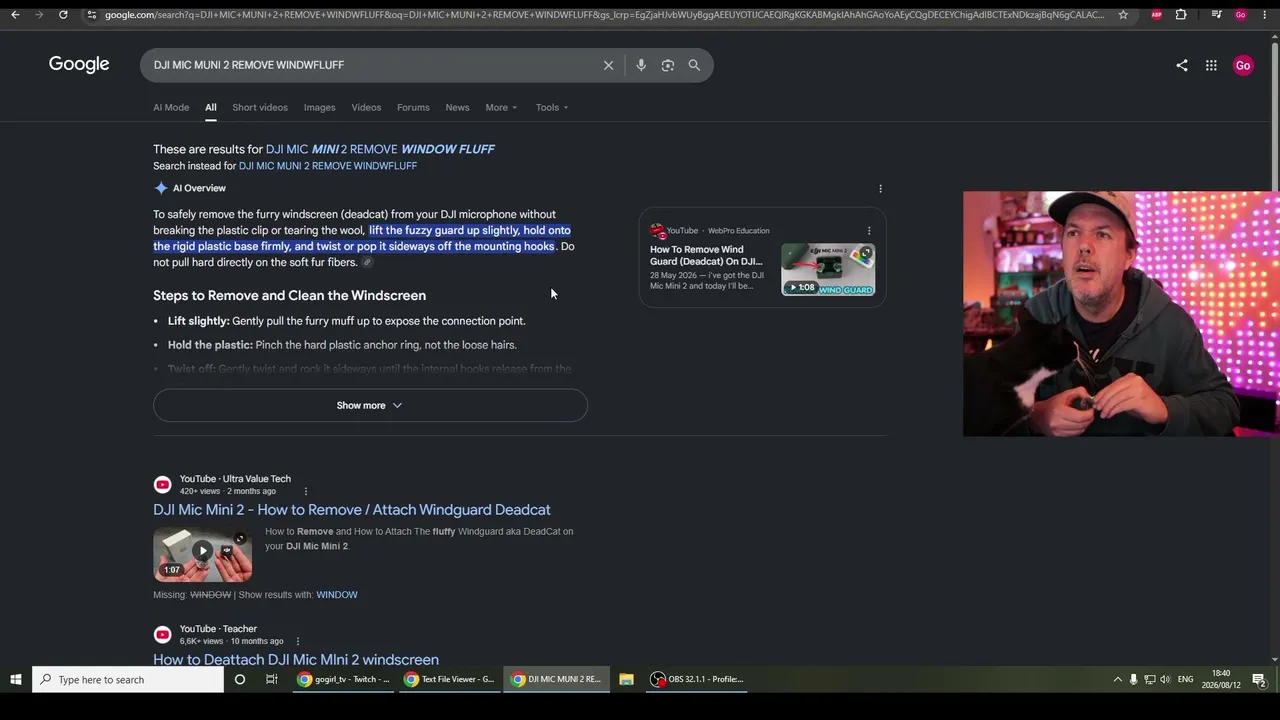1280x720 pixels.
Task: Bookmark this page with the star icon
Action: pyautogui.click(x=1123, y=15)
